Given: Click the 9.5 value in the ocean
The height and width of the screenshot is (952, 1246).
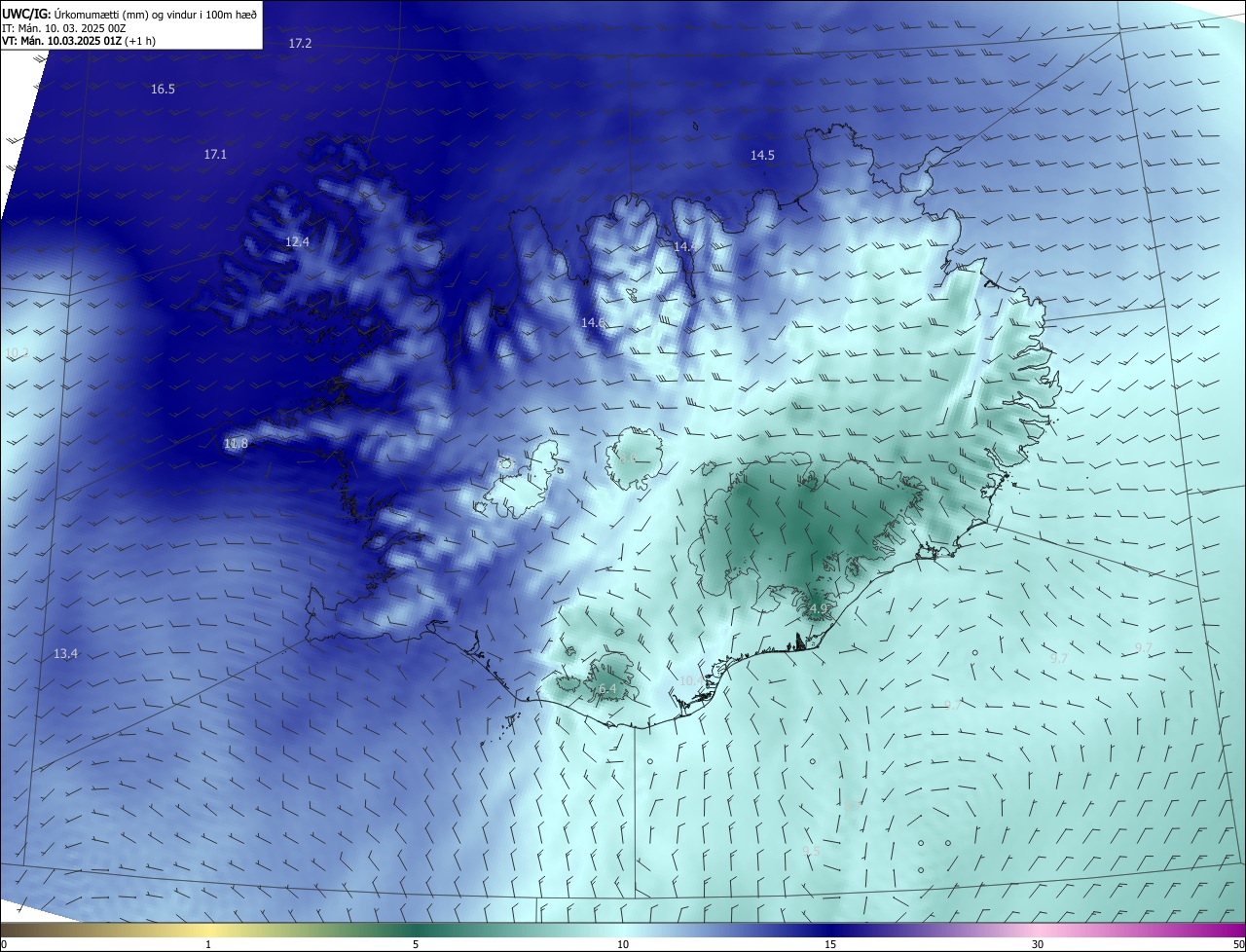Looking at the screenshot, I should click(x=811, y=851).
